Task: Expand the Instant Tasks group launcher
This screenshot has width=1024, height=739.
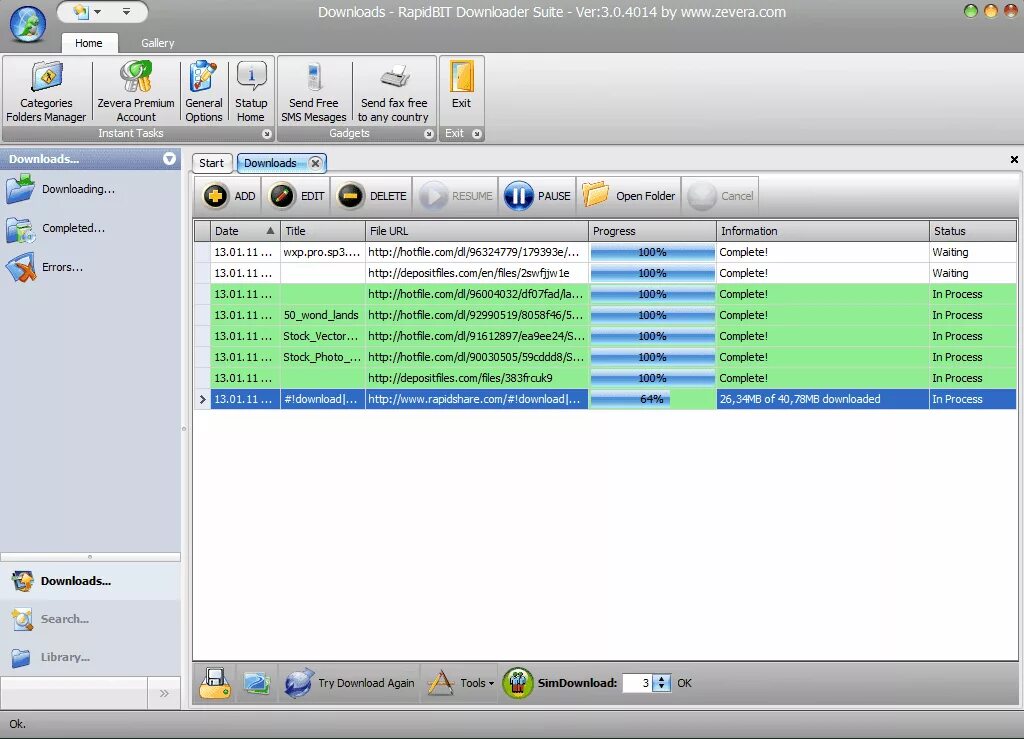Action: [x=266, y=134]
